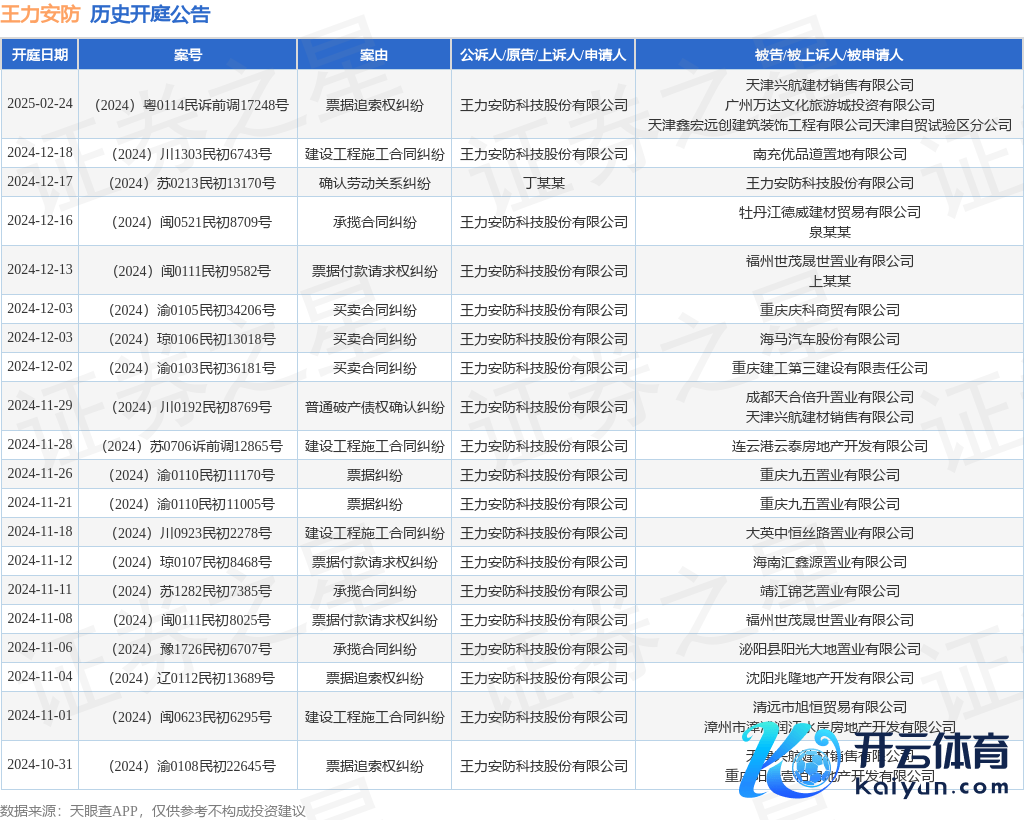Viewport: 1024px width, 820px height.
Task: Select the 普通破产债权确认纠纷 case cause
Action: coord(374,407)
